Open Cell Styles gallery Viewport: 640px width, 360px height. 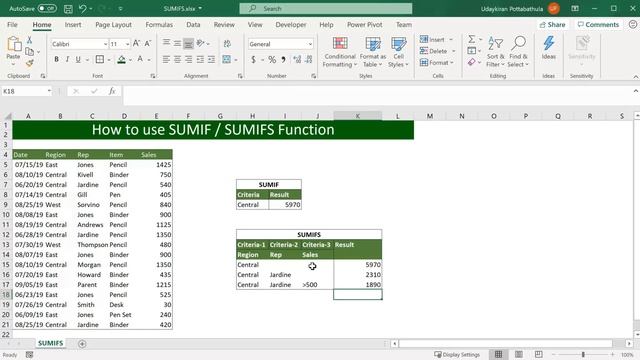(398, 52)
